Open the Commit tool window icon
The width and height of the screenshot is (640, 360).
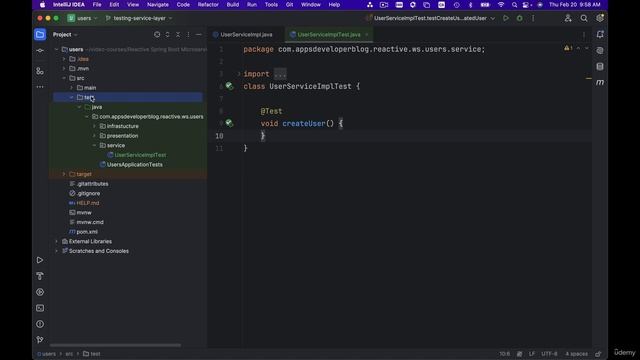40,51
